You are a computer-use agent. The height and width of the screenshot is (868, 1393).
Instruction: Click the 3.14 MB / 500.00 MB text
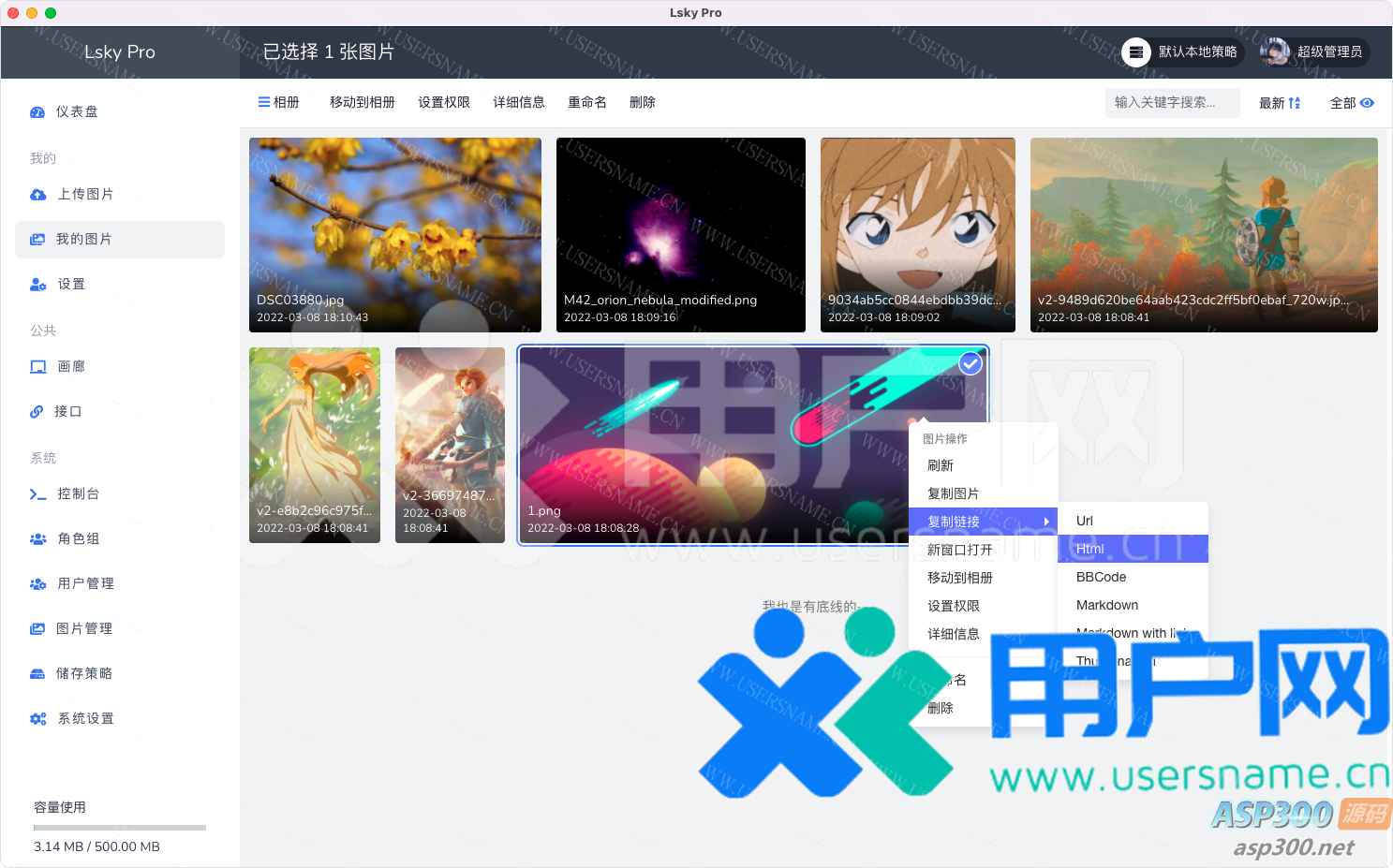pyautogui.click(x=96, y=846)
